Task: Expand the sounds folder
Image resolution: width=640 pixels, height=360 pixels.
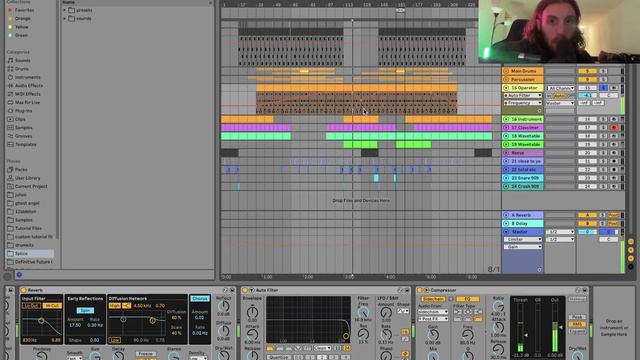Action: point(64,18)
